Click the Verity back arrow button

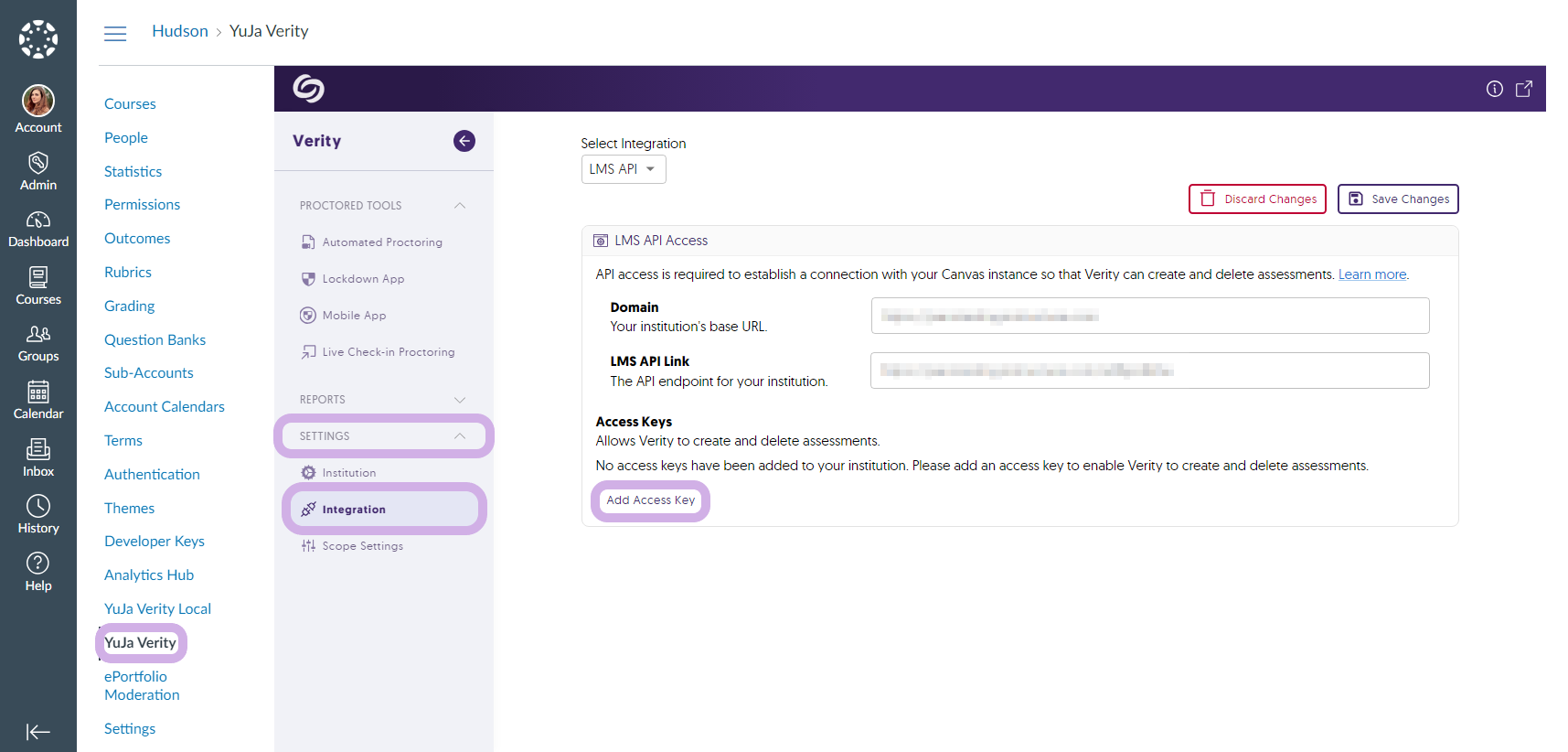464,141
